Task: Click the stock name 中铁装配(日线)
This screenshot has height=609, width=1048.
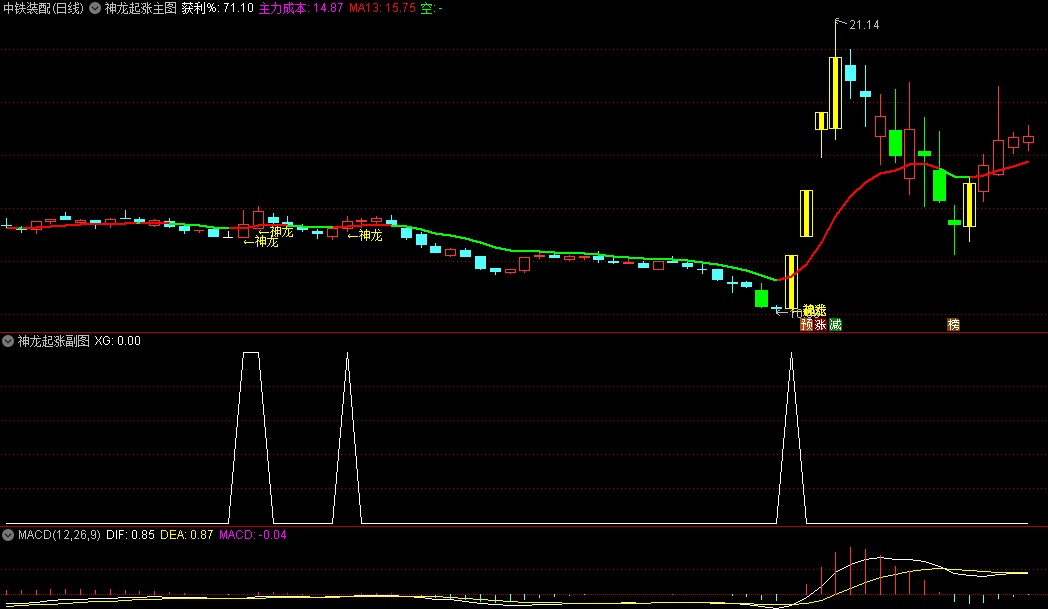Action: tap(44, 8)
